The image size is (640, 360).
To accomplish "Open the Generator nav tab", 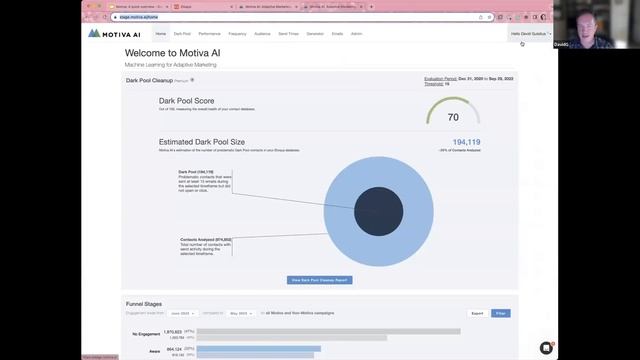I will coord(315,34).
